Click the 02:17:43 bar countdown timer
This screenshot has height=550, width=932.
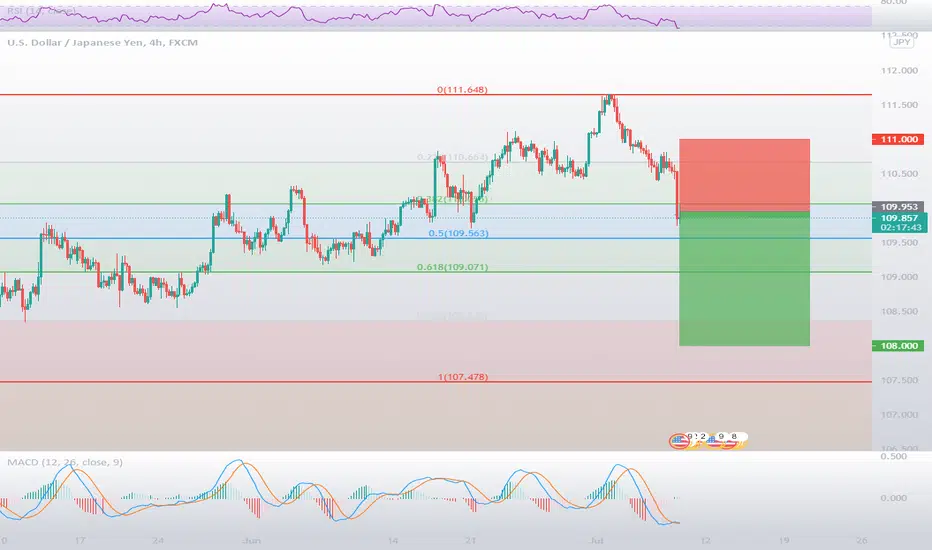899,228
